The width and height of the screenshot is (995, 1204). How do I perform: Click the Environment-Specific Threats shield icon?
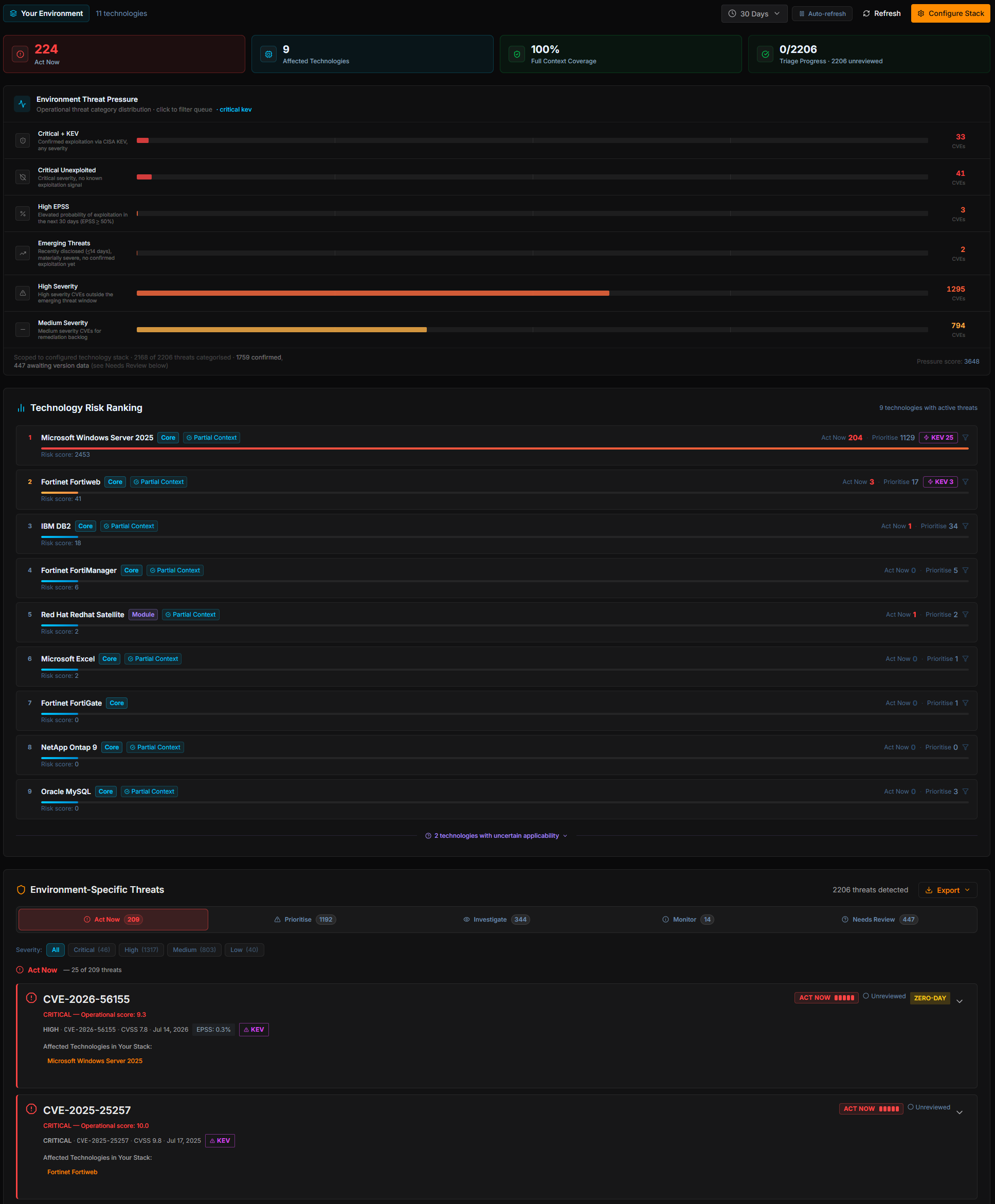(x=21, y=890)
